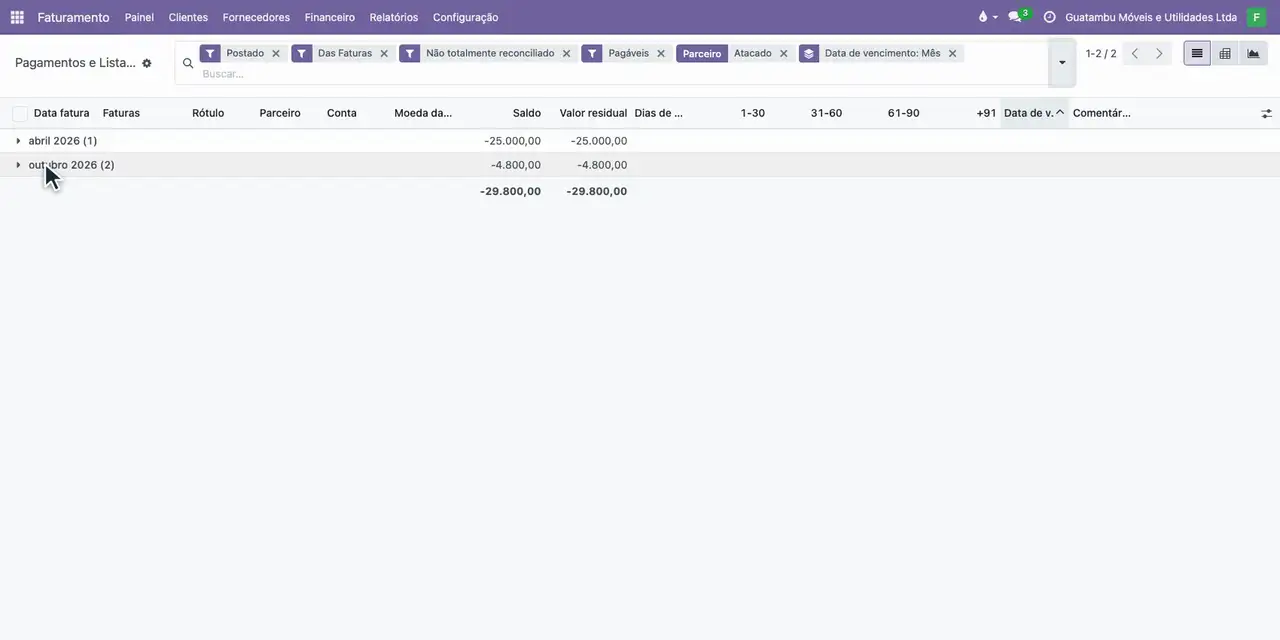Sort by Data de vencimento column header

click(x=1034, y=114)
